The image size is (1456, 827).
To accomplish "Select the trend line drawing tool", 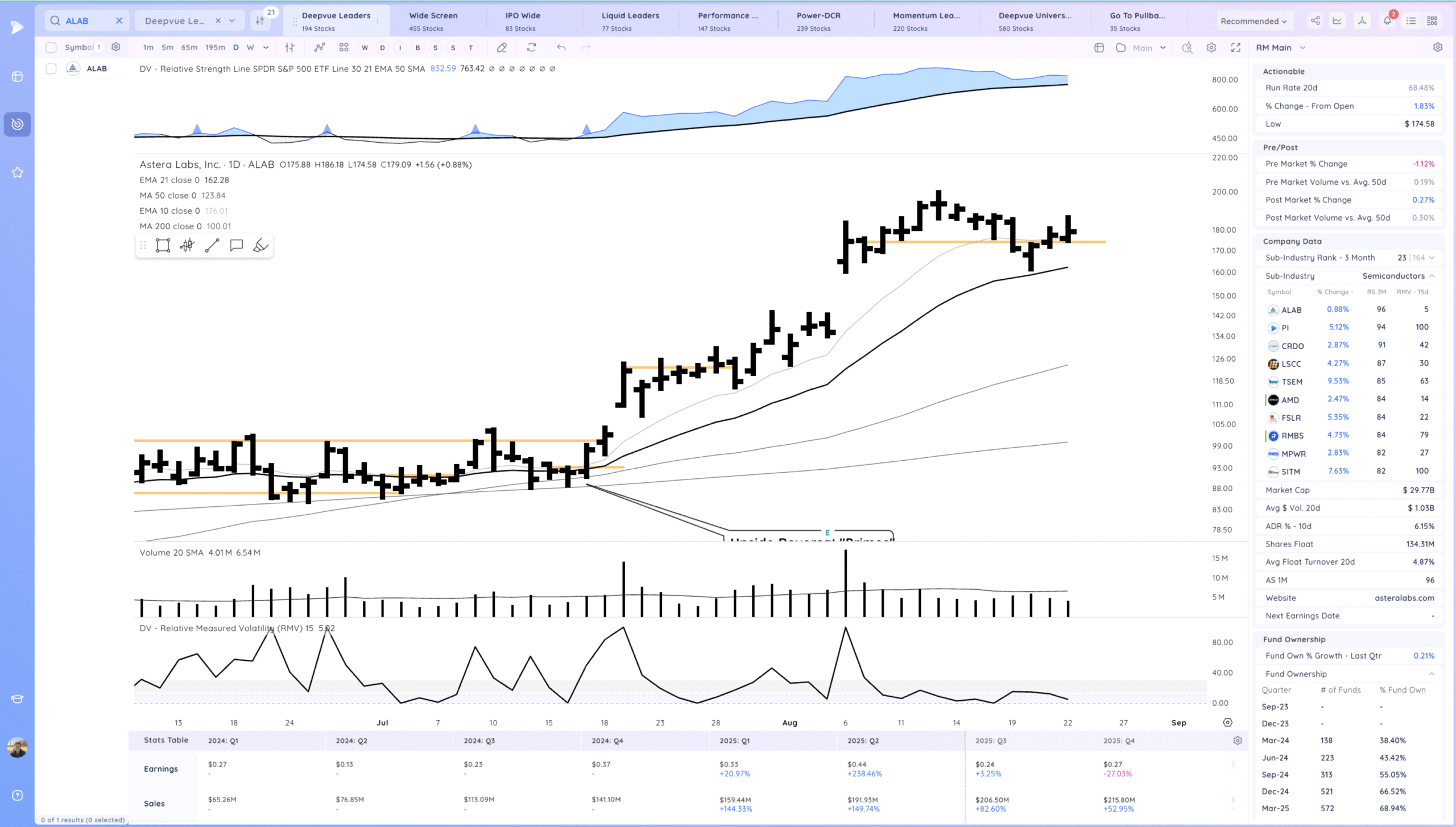I will pyautogui.click(x=212, y=246).
